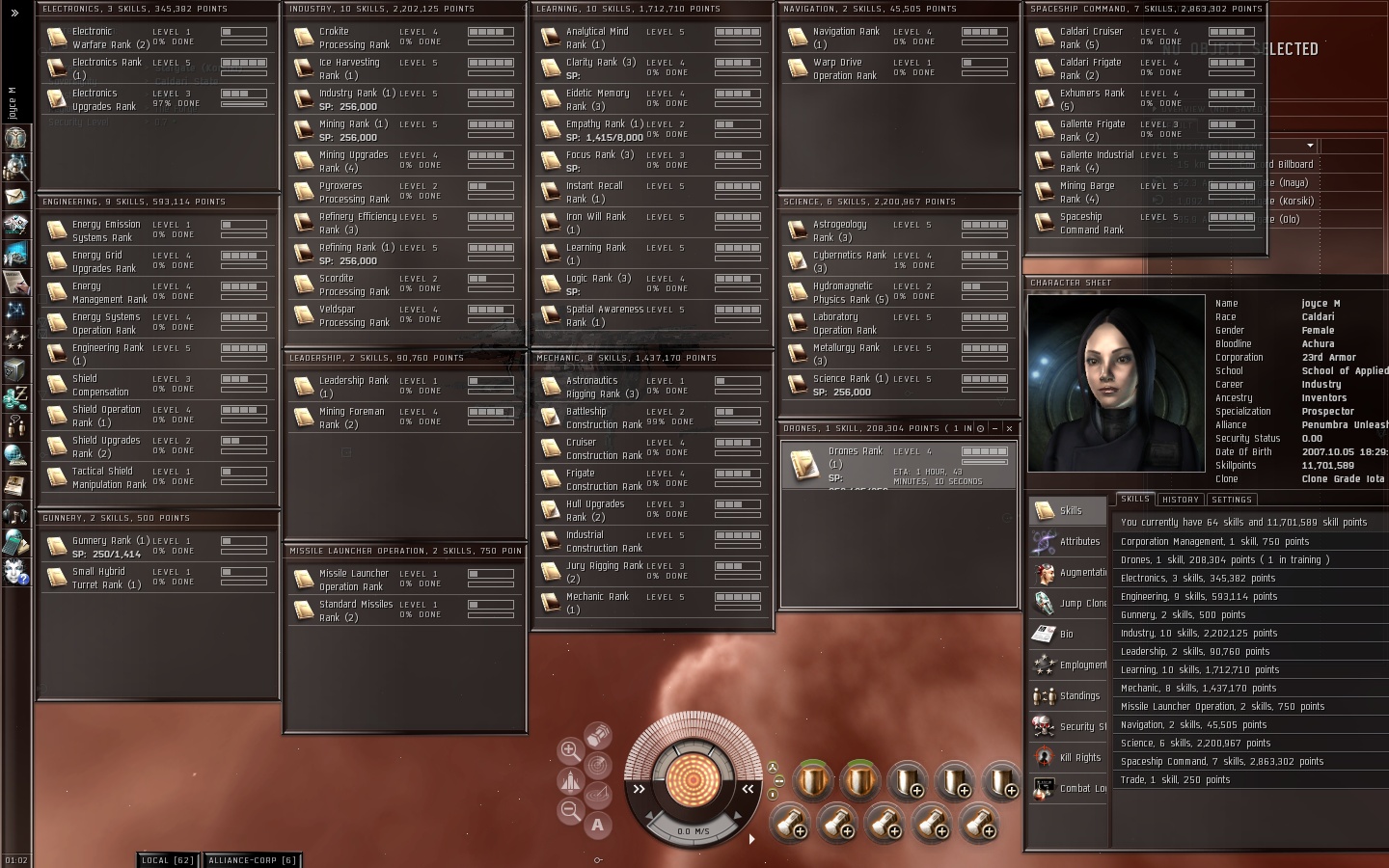
Task: Open the in-game browser globe icon
Action: tap(15, 455)
